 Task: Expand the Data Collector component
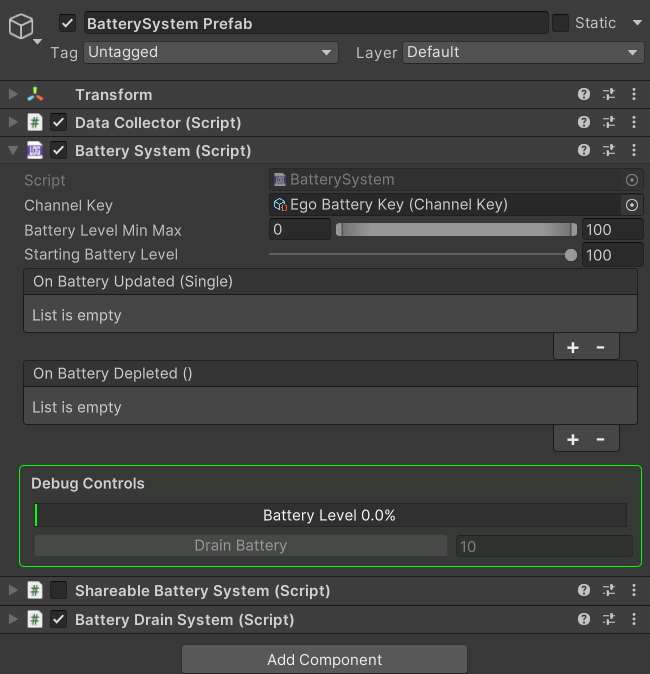coord(13,122)
